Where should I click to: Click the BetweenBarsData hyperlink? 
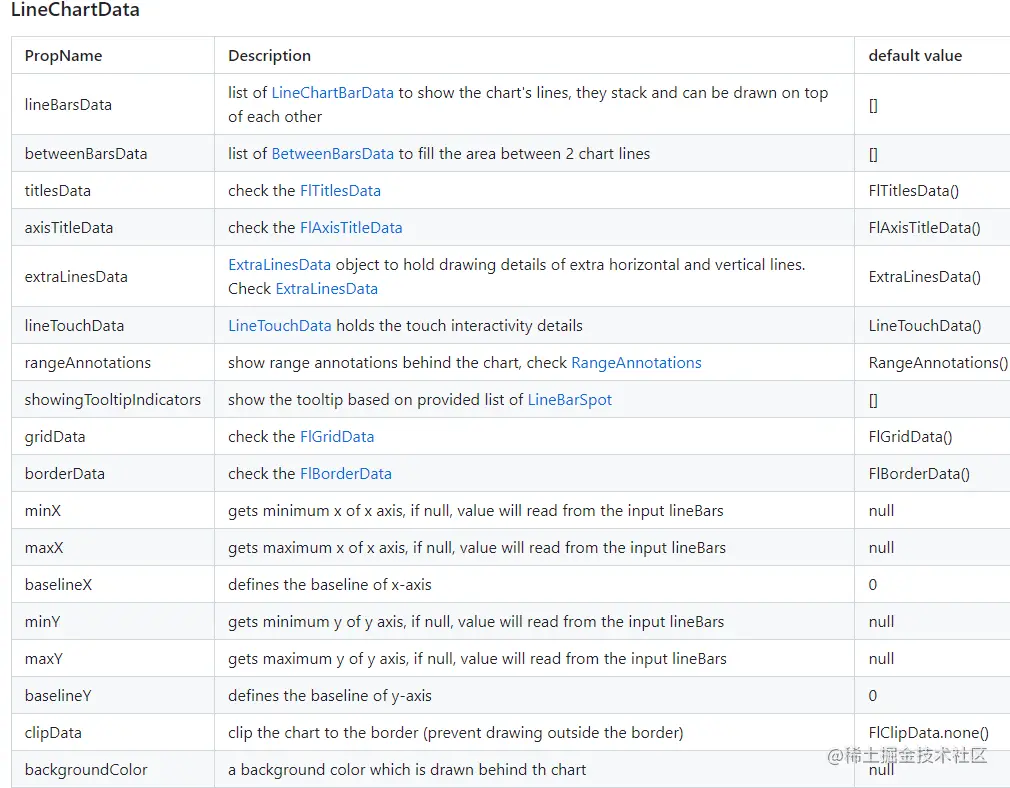[x=333, y=154]
